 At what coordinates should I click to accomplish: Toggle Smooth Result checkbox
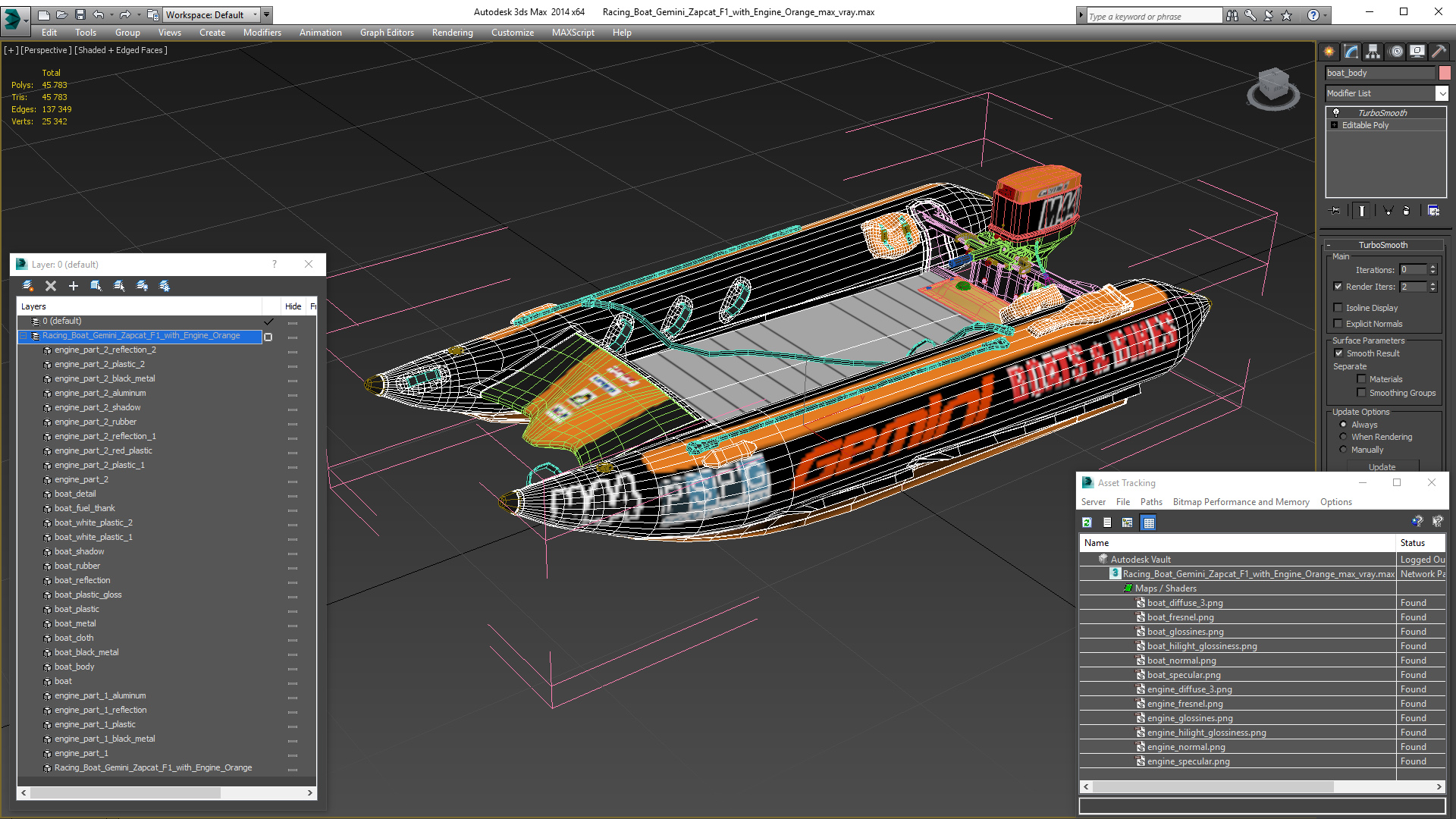pyautogui.click(x=1338, y=353)
